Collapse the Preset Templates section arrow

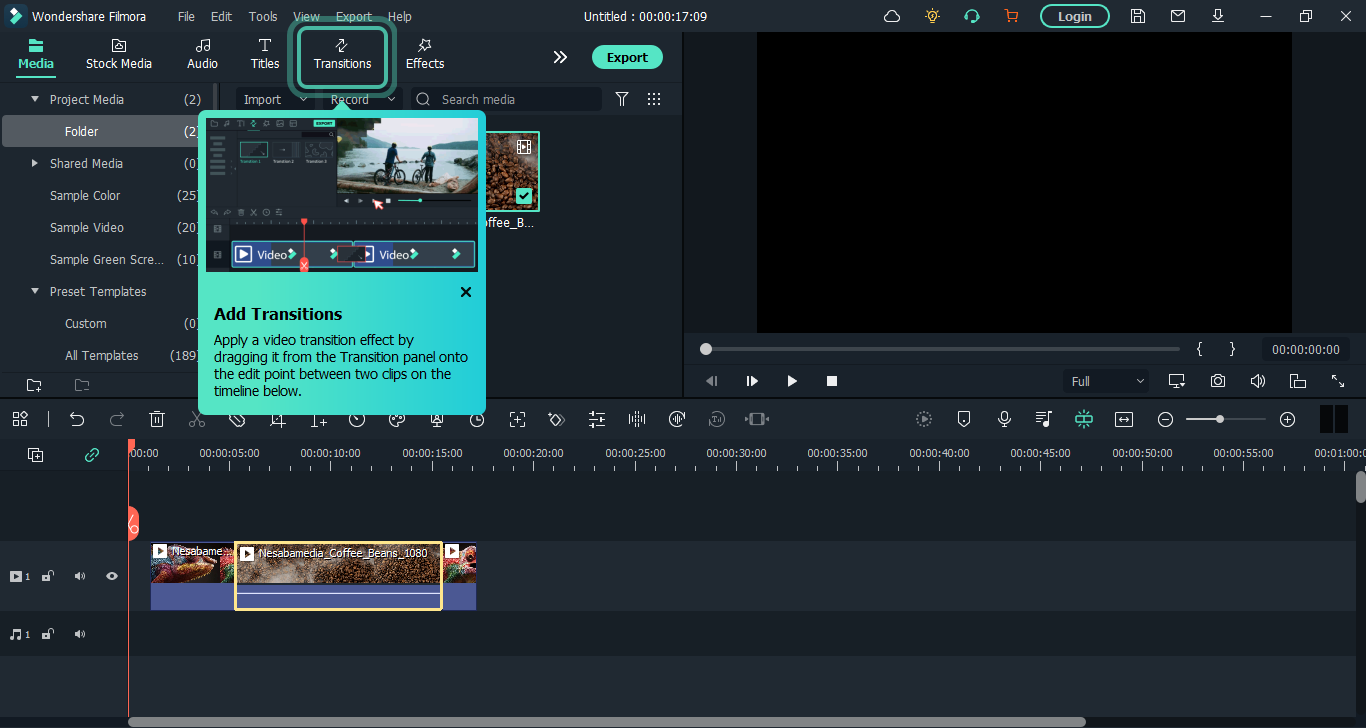pyautogui.click(x=35, y=291)
